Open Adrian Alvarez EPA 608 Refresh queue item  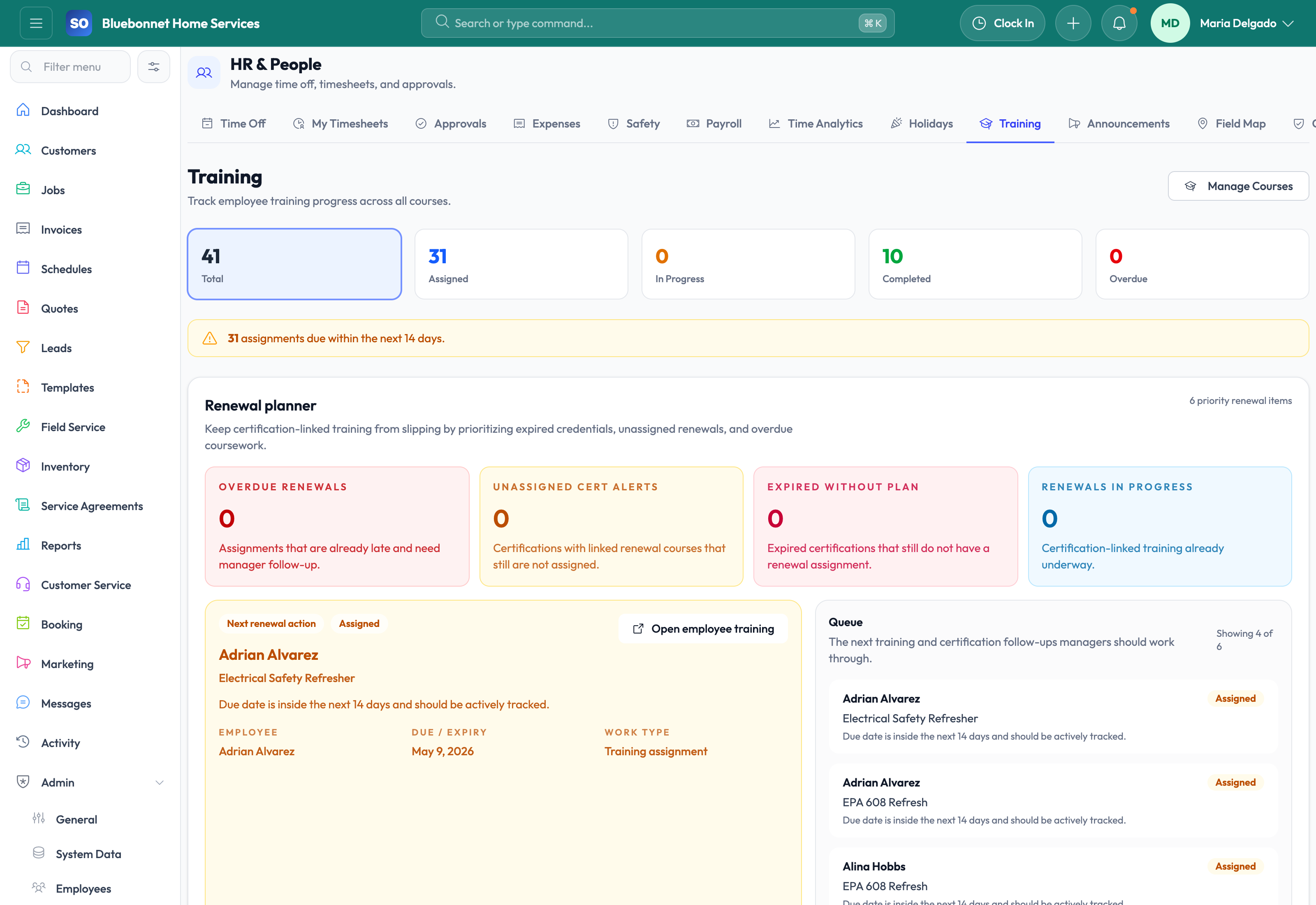(x=1053, y=801)
